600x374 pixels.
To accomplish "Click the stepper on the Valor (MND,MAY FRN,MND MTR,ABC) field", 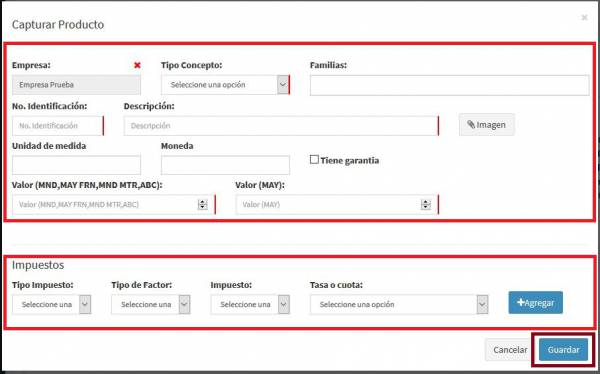I will coord(202,205).
